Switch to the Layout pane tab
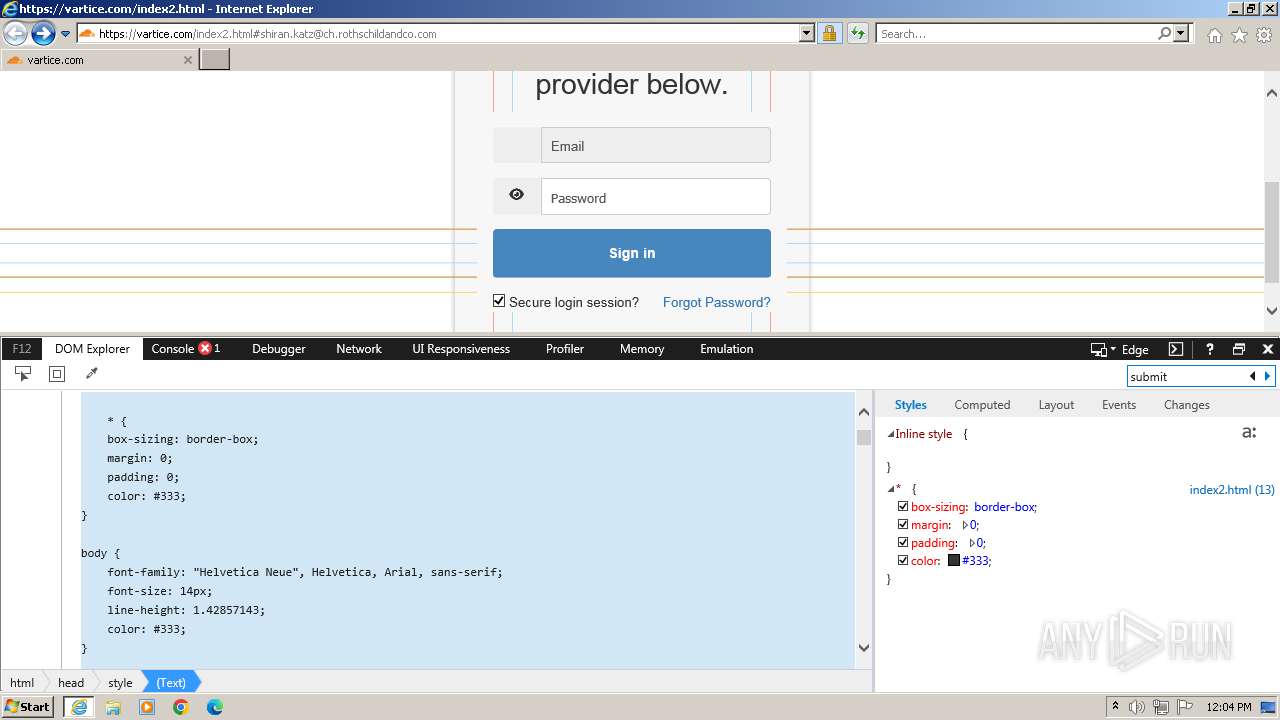This screenshot has width=1280, height=720. point(1056,405)
